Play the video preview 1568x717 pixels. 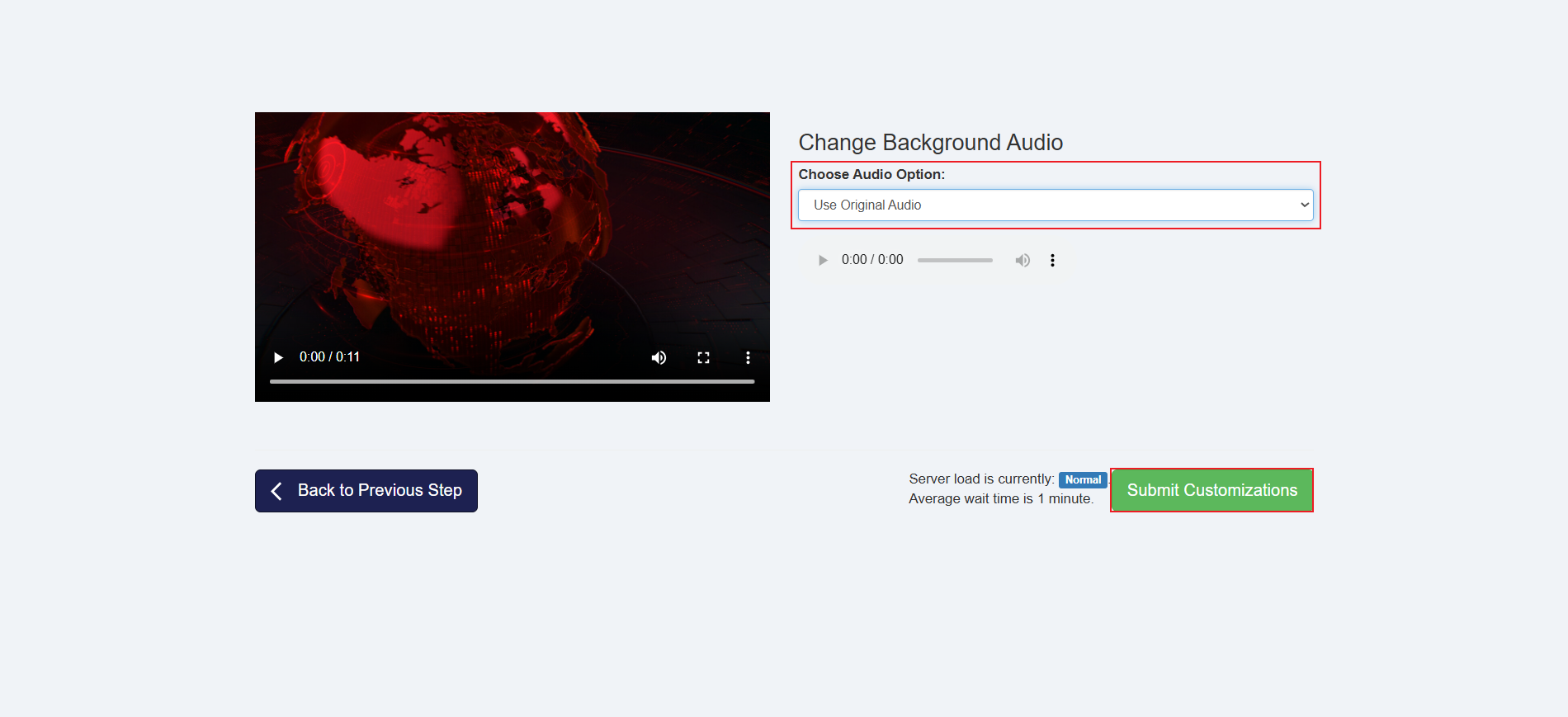(x=278, y=357)
